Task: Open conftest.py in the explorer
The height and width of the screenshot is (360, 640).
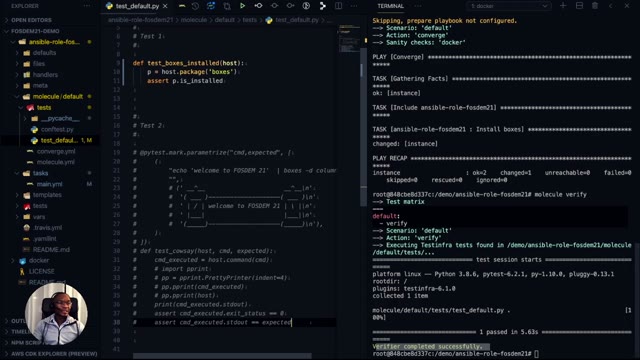Action: pyautogui.click(x=57, y=129)
